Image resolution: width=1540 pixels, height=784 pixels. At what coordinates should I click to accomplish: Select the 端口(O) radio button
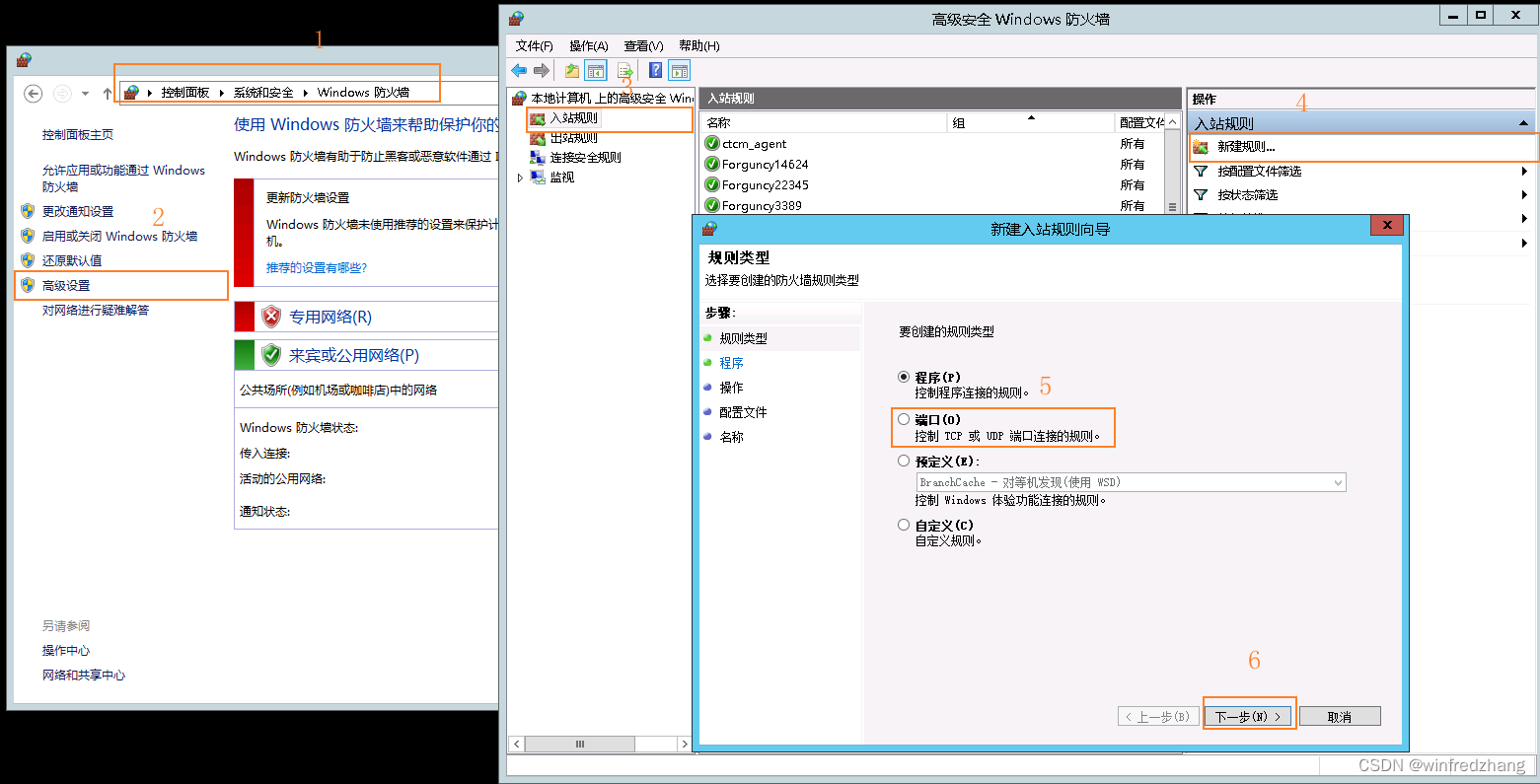tap(904, 419)
